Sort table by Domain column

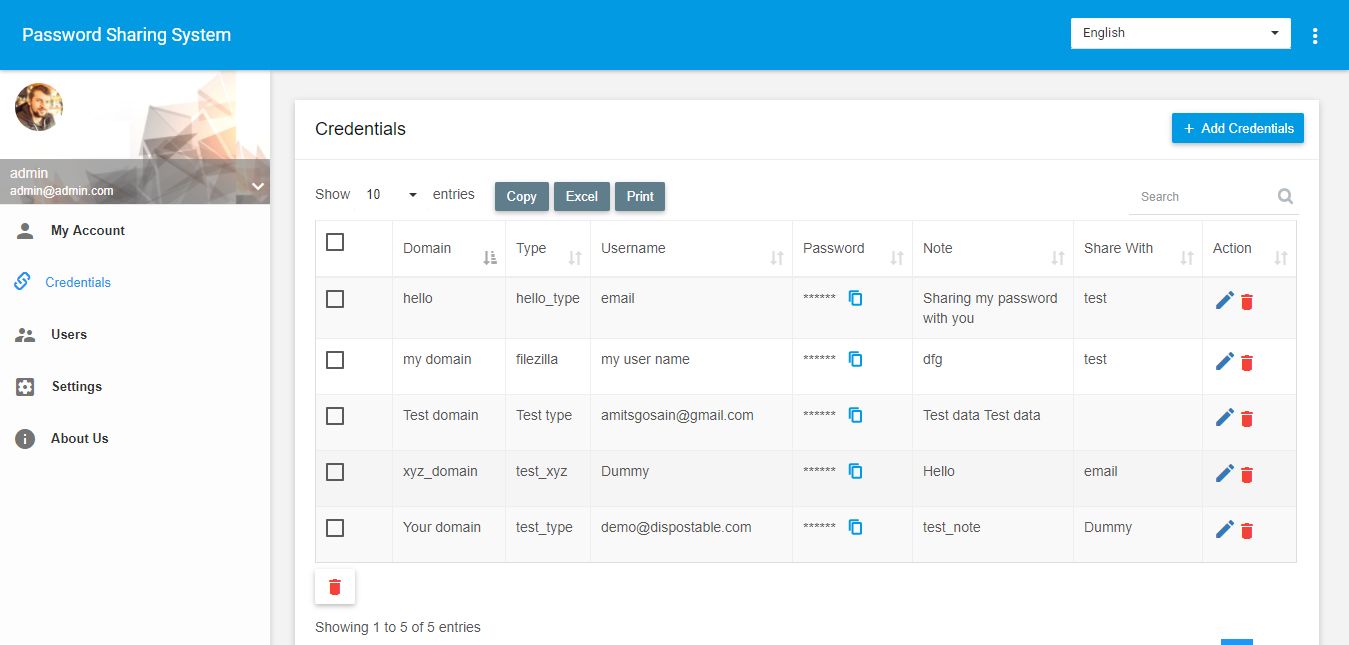tap(449, 249)
